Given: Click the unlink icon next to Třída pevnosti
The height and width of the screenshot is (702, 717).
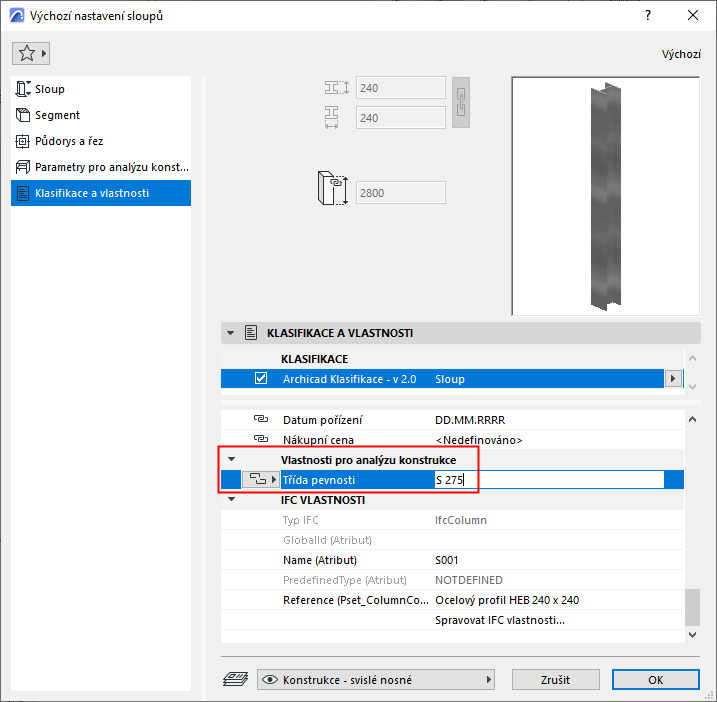Looking at the screenshot, I should click(x=260, y=479).
